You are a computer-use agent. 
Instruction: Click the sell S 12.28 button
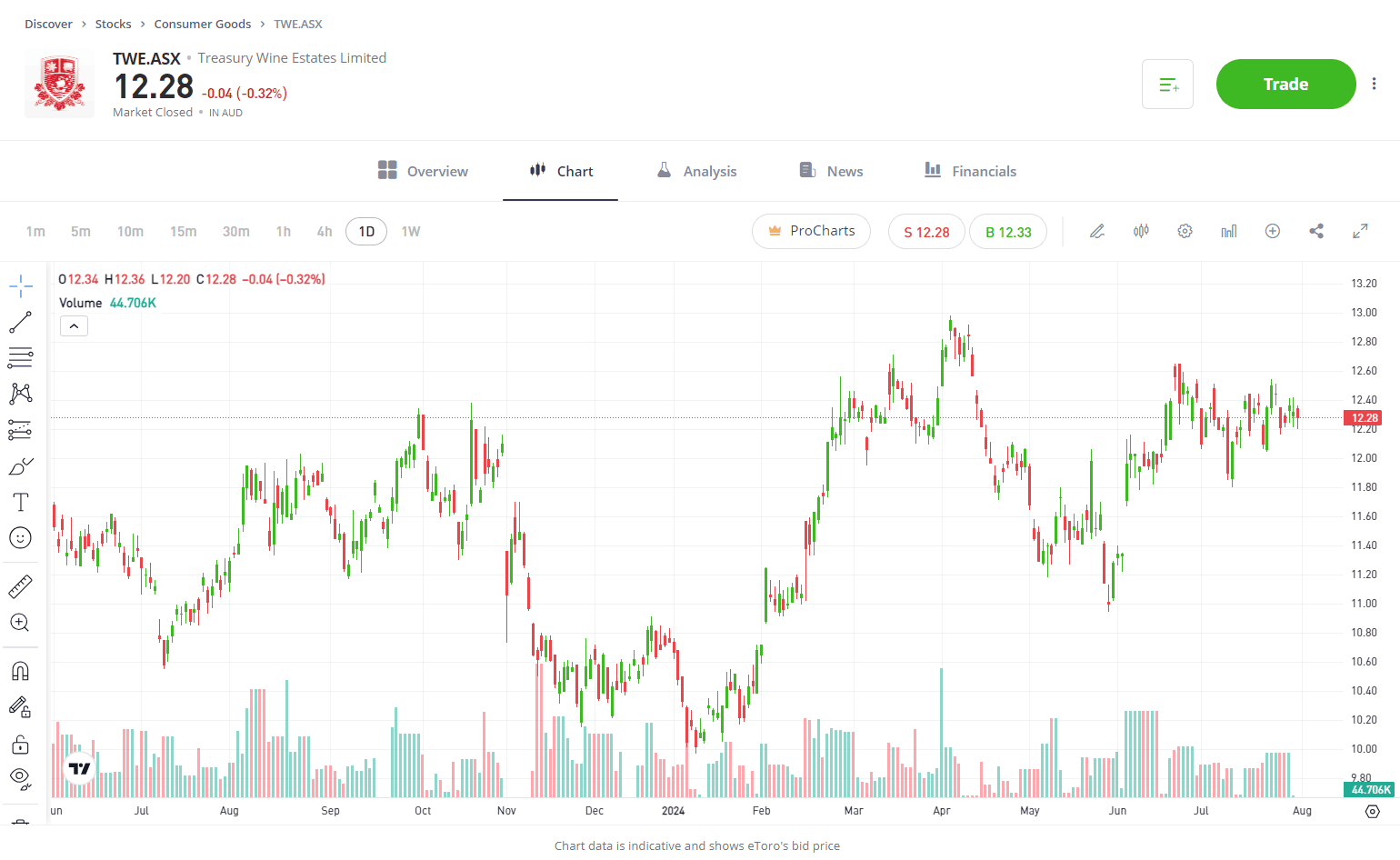tap(926, 232)
